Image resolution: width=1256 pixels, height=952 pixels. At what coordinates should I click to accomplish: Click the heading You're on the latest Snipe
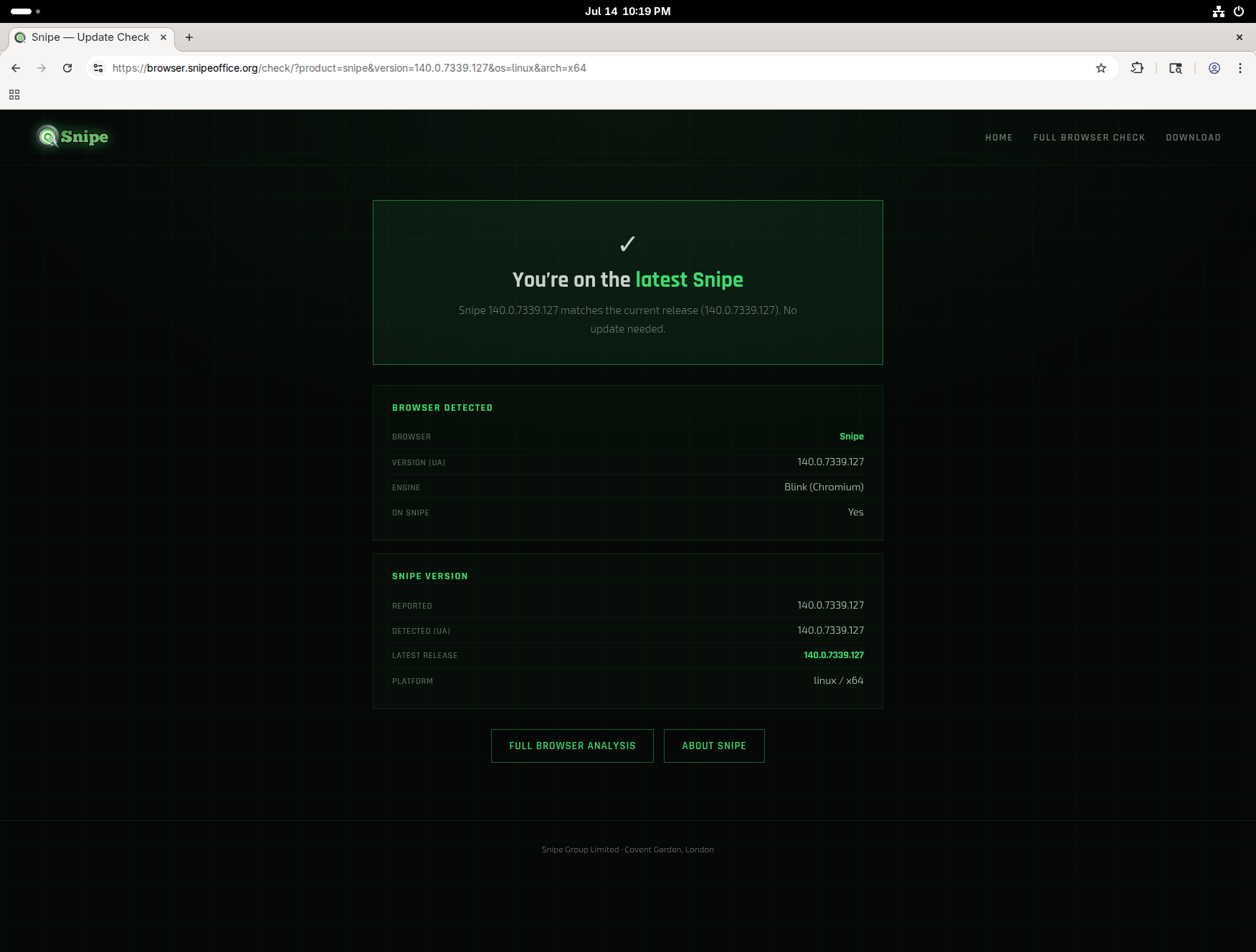pyautogui.click(x=628, y=280)
